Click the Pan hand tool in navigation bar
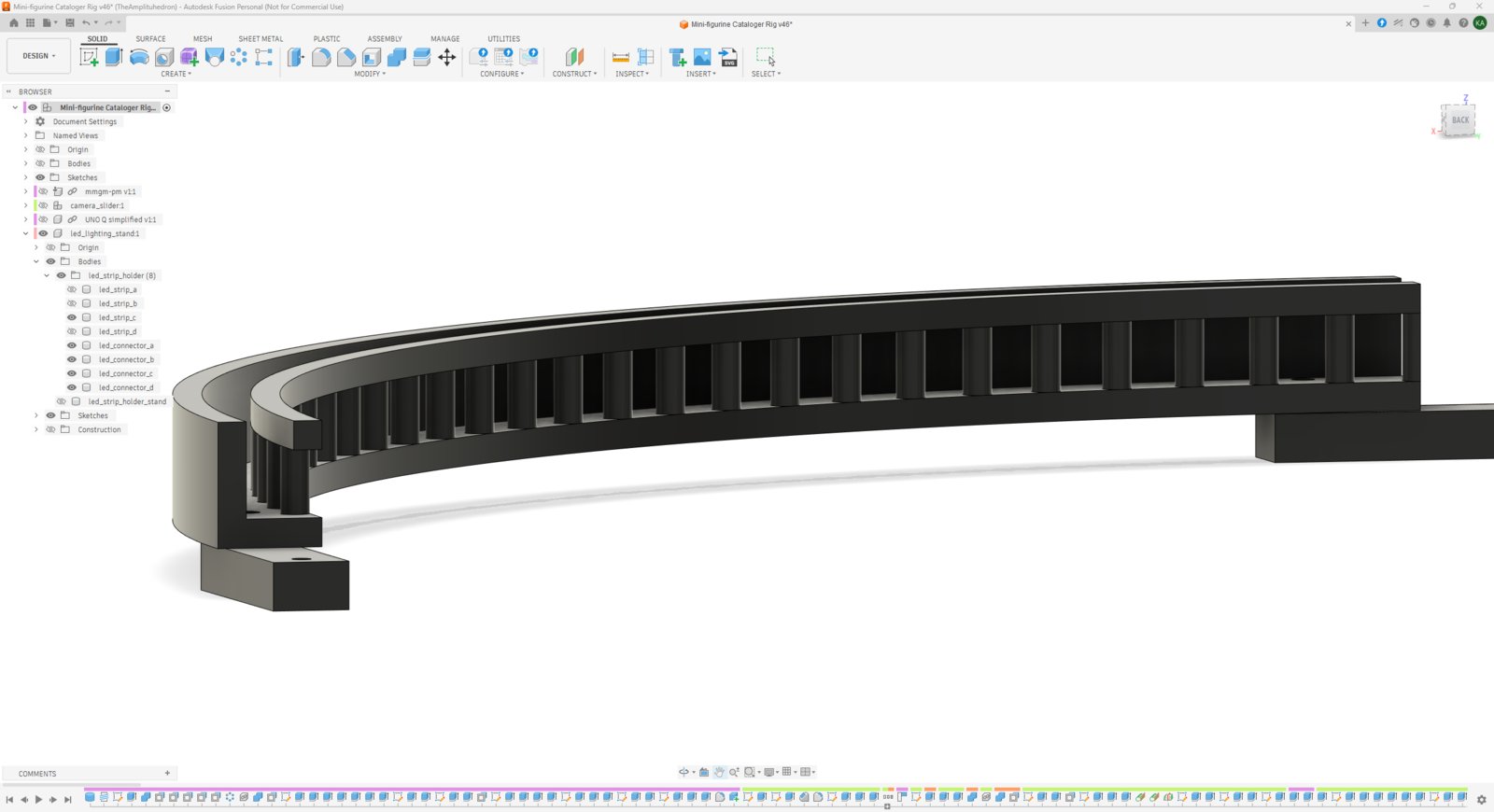Viewport: 1494px width, 812px height. pyautogui.click(x=719, y=772)
